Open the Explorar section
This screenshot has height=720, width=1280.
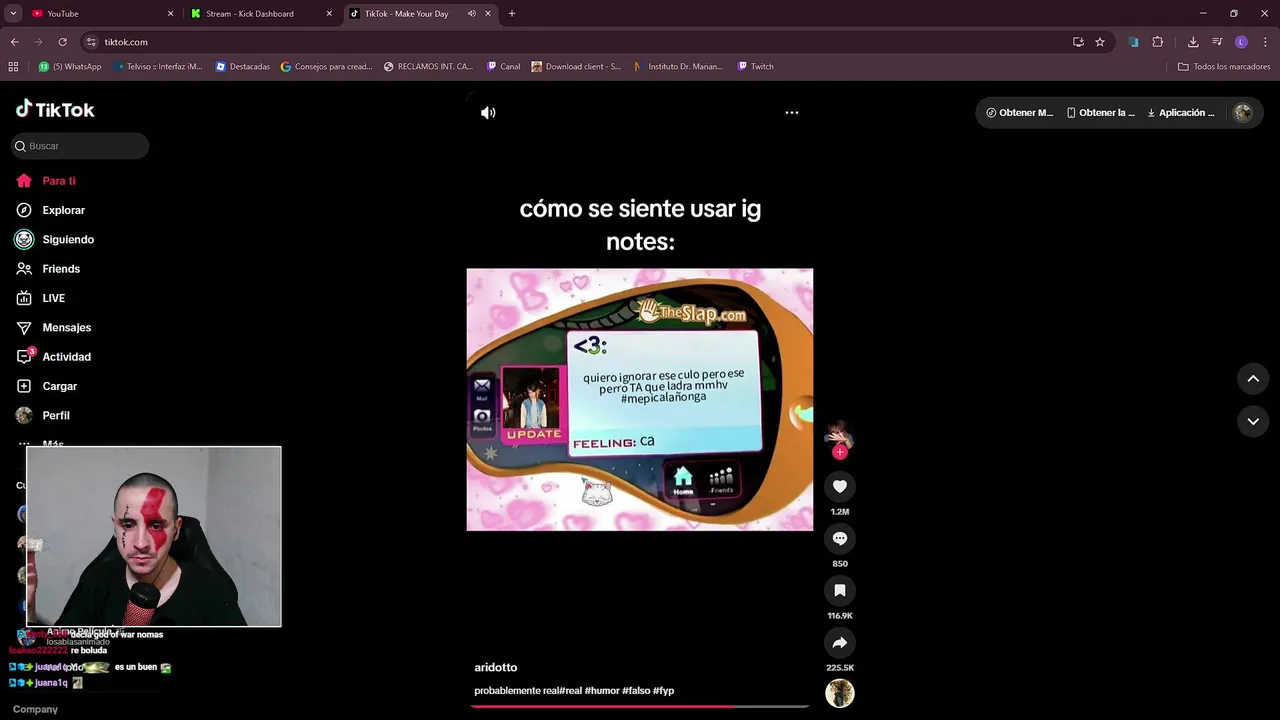click(x=50, y=210)
